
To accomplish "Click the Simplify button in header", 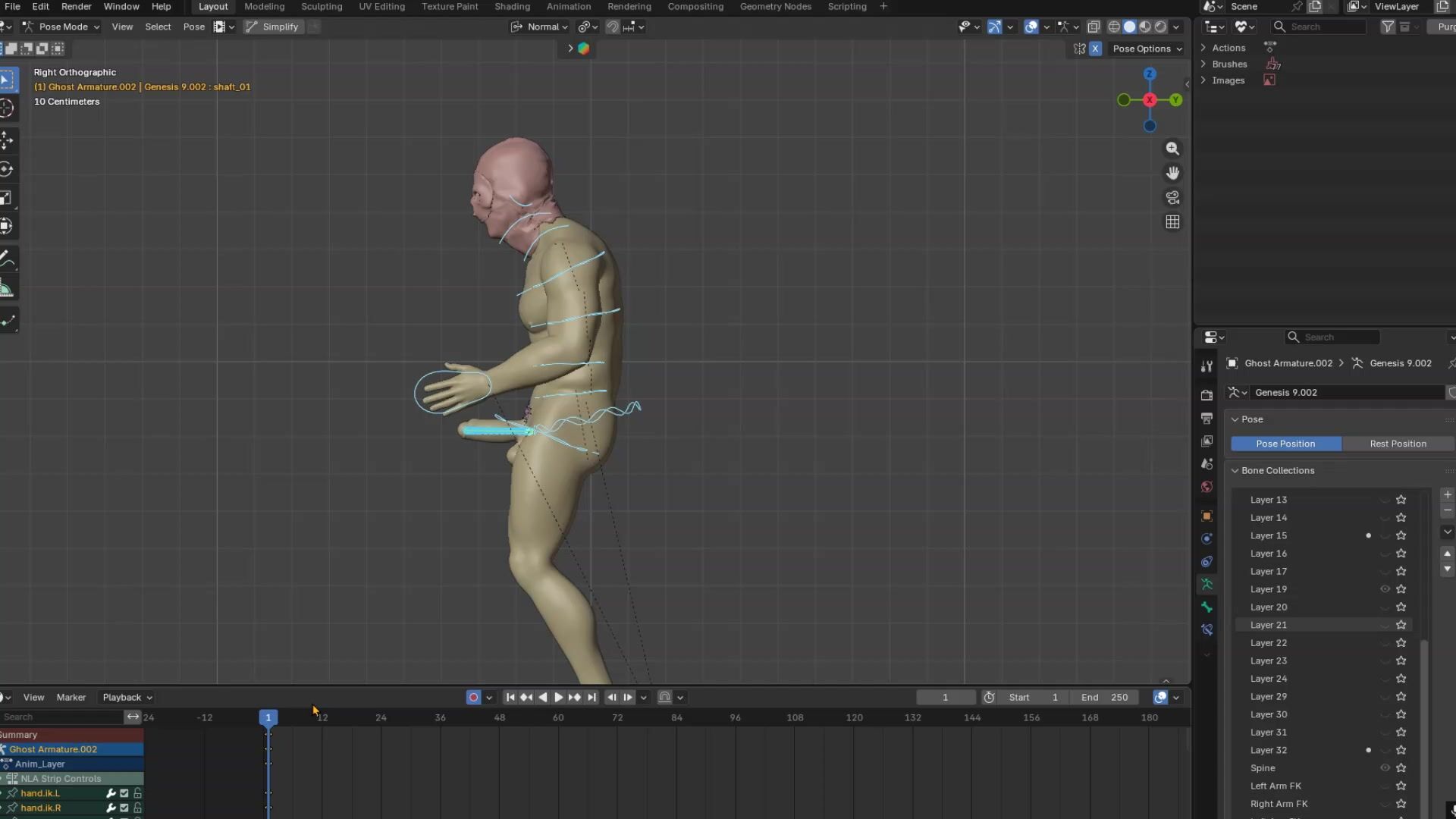I will 272,27.
